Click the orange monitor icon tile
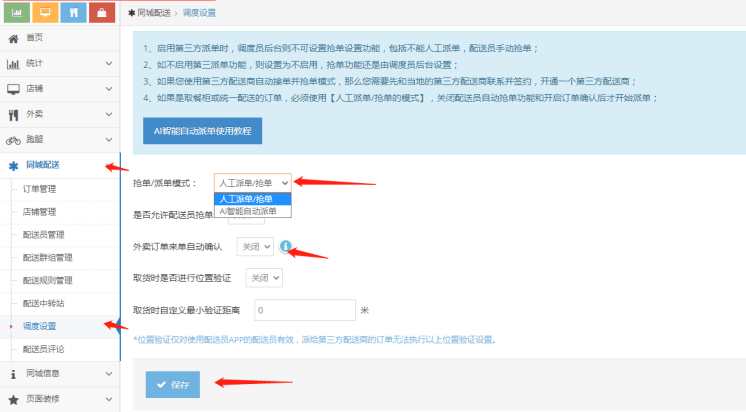The height and width of the screenshot is (412, 746). coord(45,12)
